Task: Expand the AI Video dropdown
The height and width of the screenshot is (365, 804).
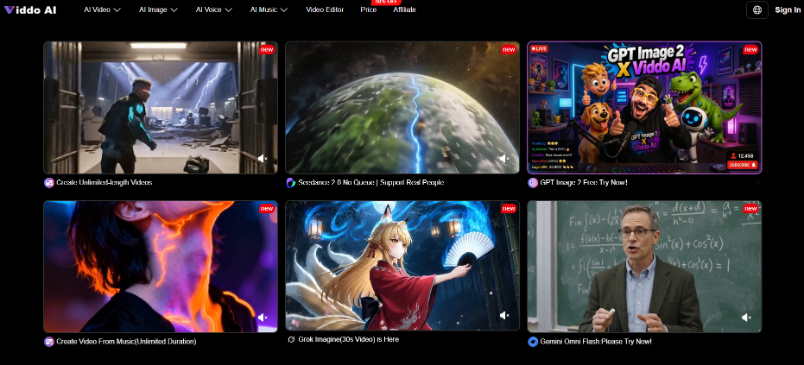Action: click(102, 10)
